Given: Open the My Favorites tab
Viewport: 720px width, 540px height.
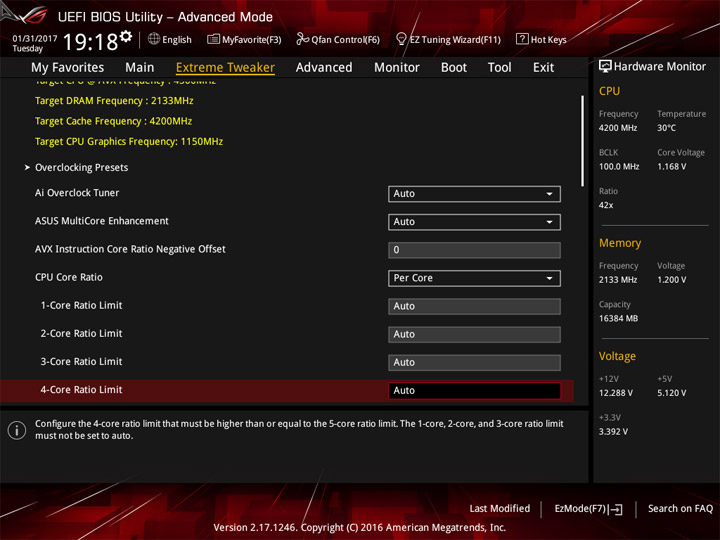Looking at the screenshot, I should pyautogui.click(x=68, y=68).
